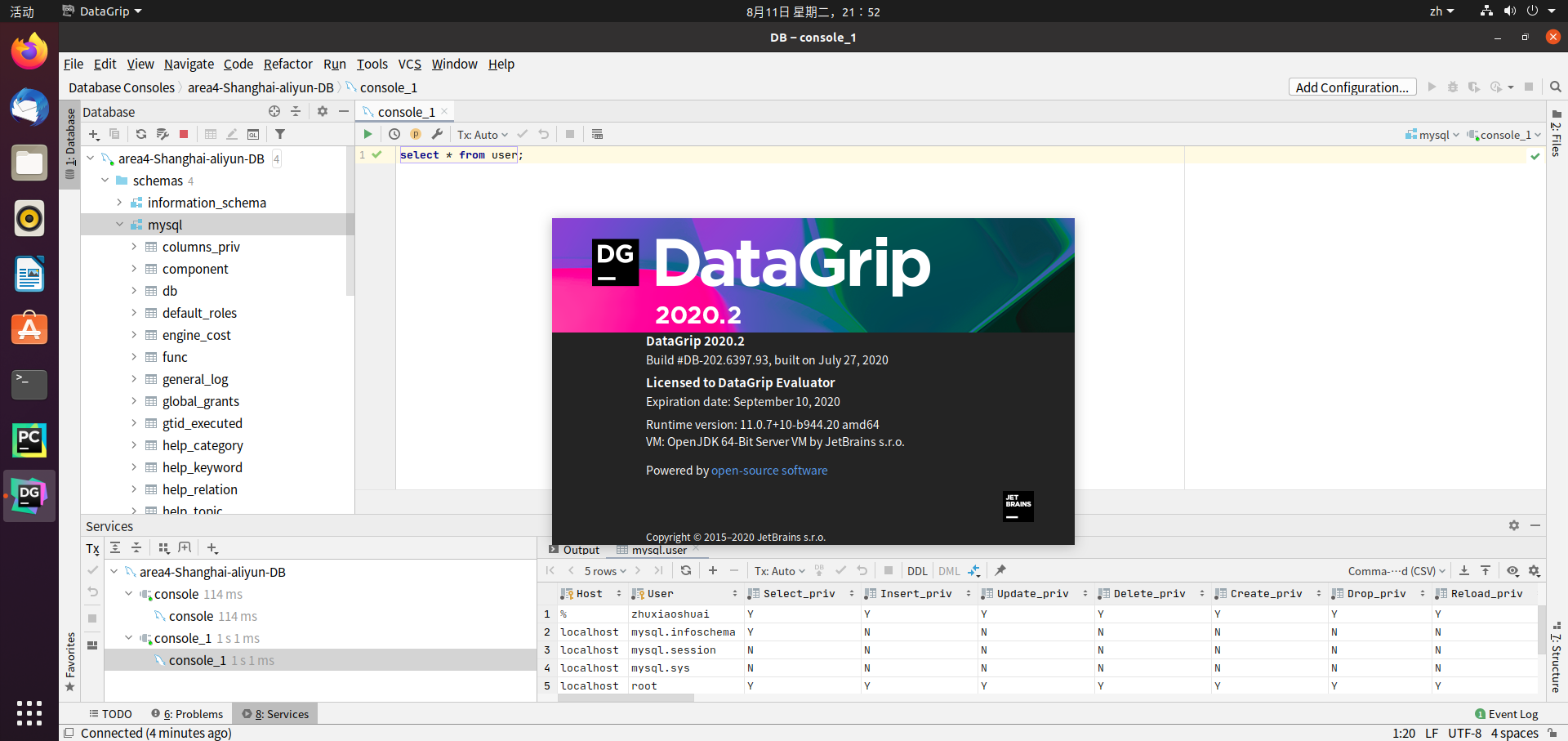The height and width of the screenshot is (741, 1568).
Task: Expand the information_schema node
Action: tap(119, 203)
